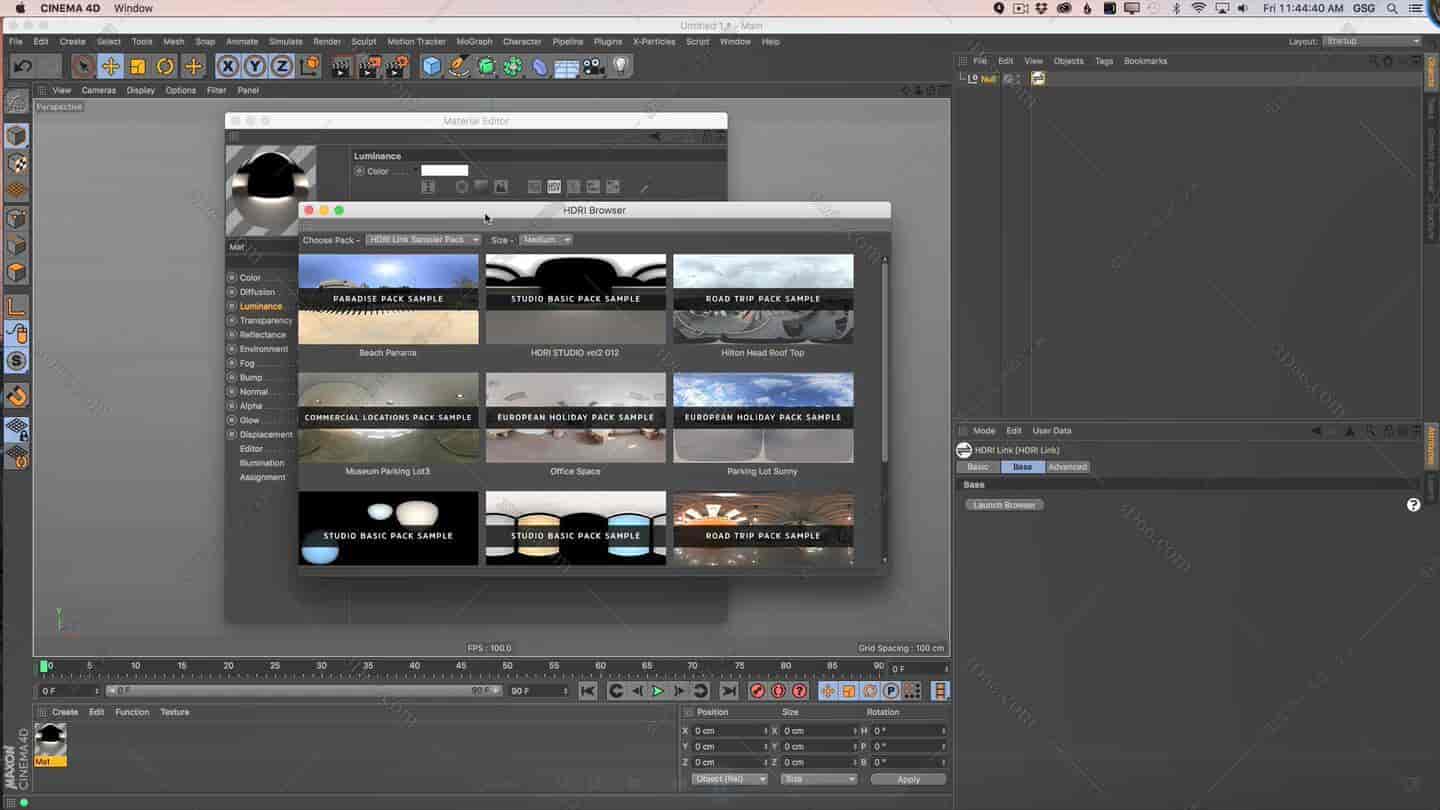Select the Move tool in the toolbar

coord(113,66)
